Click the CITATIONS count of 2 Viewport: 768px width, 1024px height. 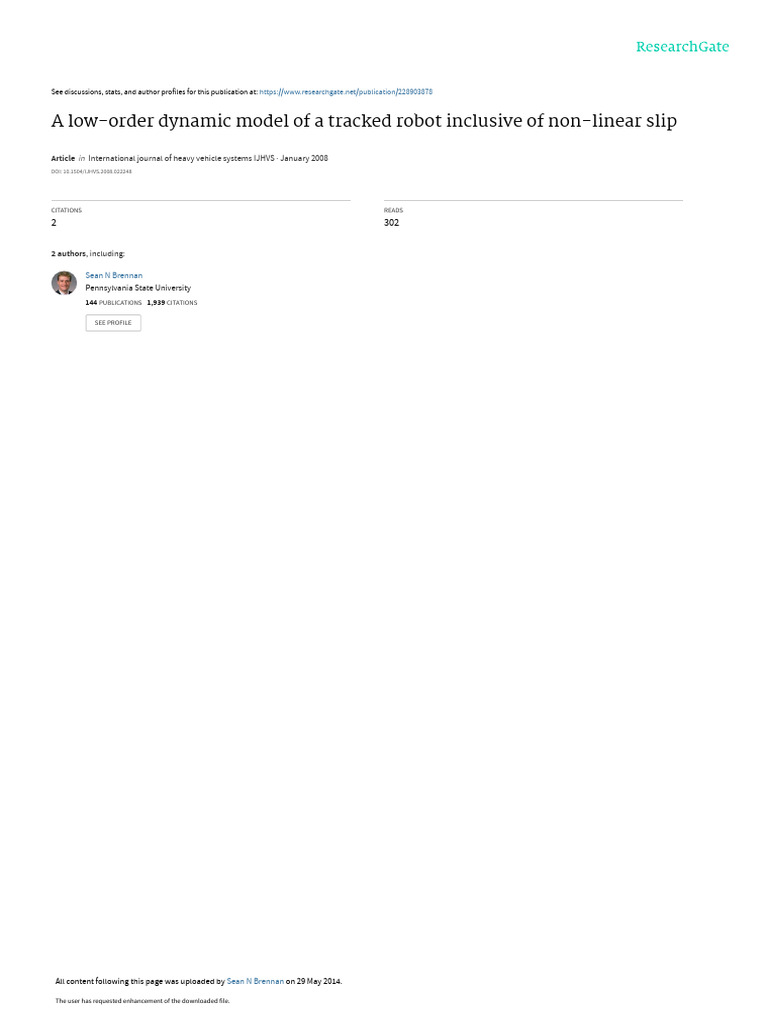point(54,223)
